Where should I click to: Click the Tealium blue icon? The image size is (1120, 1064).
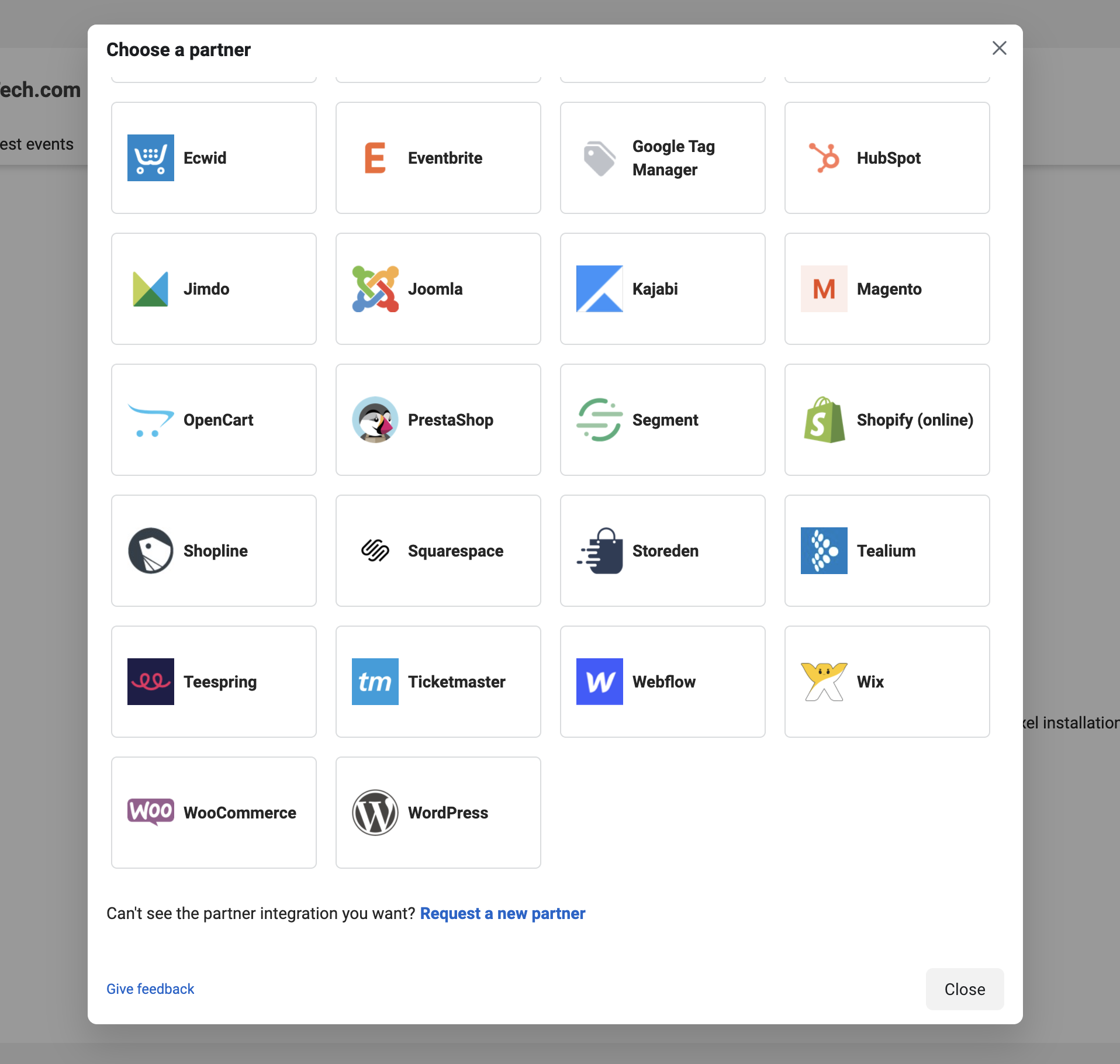pyautogui.click(x=824, y=551)
